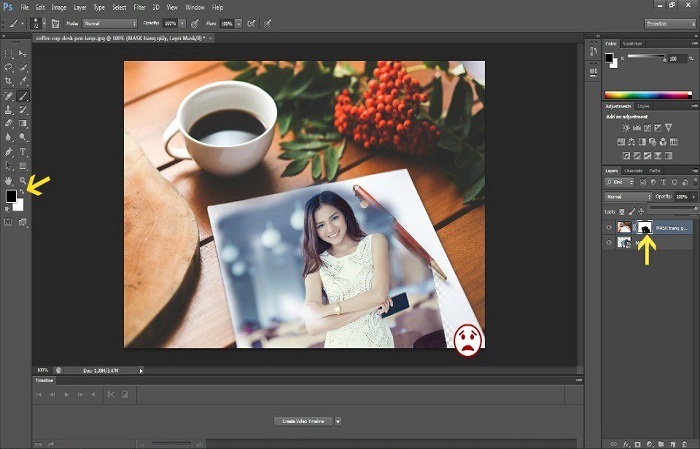Image resolution: width=700 pixels, height=449 pixels.
Task: Select the Hand tool
Action: click(10, 180)
